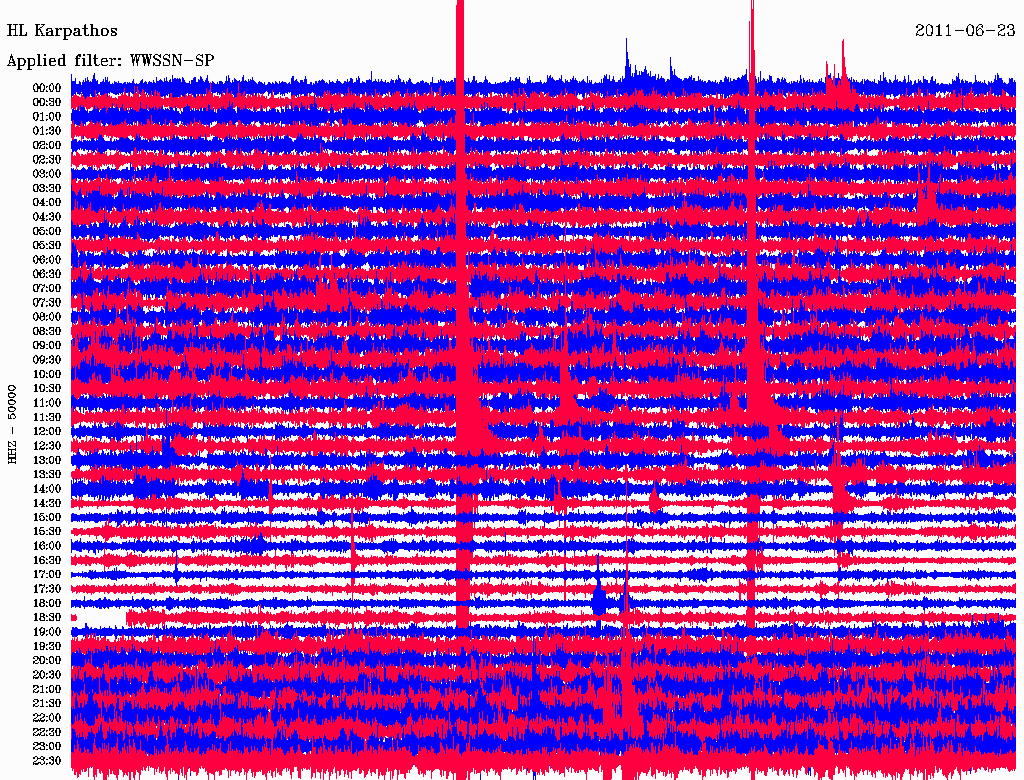Select the 22:00 time label
1024x780 pixels.
47,717
